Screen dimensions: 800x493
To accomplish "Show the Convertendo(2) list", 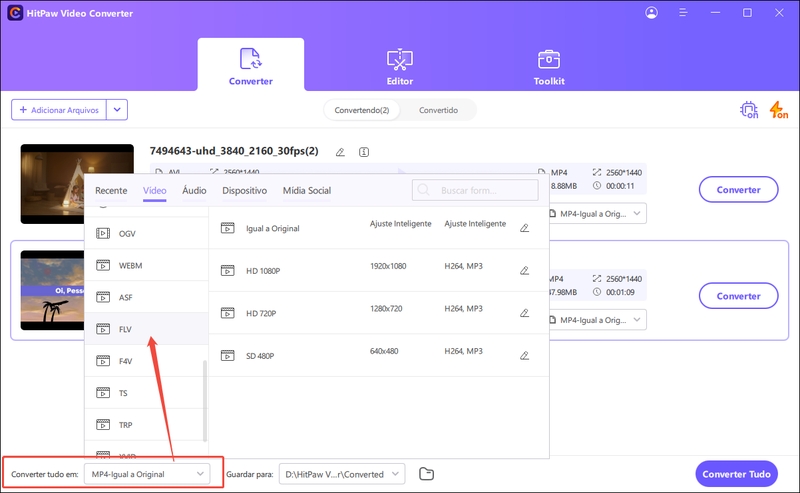I will click(x=362, y=110).
